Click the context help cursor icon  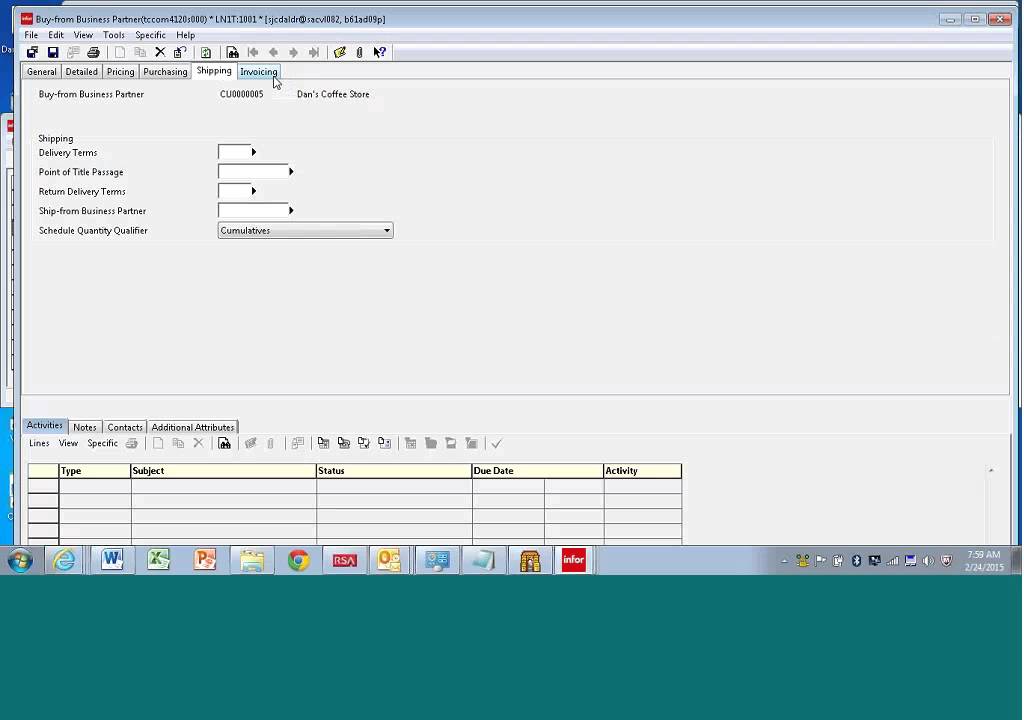click(x=379, y=52)
